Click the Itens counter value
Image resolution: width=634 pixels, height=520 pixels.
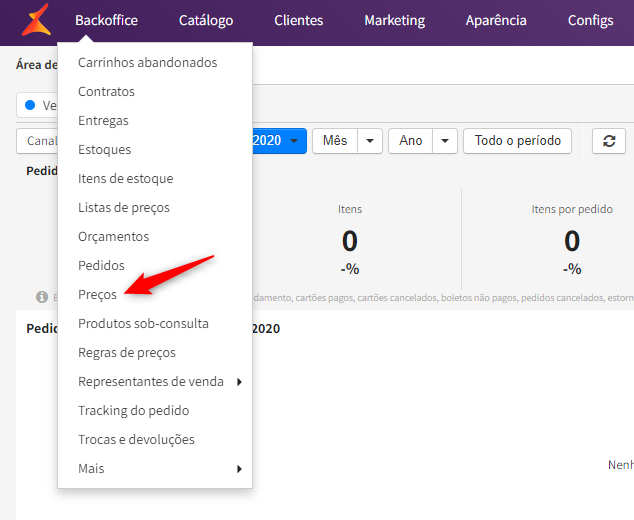[x=350, y=241]
